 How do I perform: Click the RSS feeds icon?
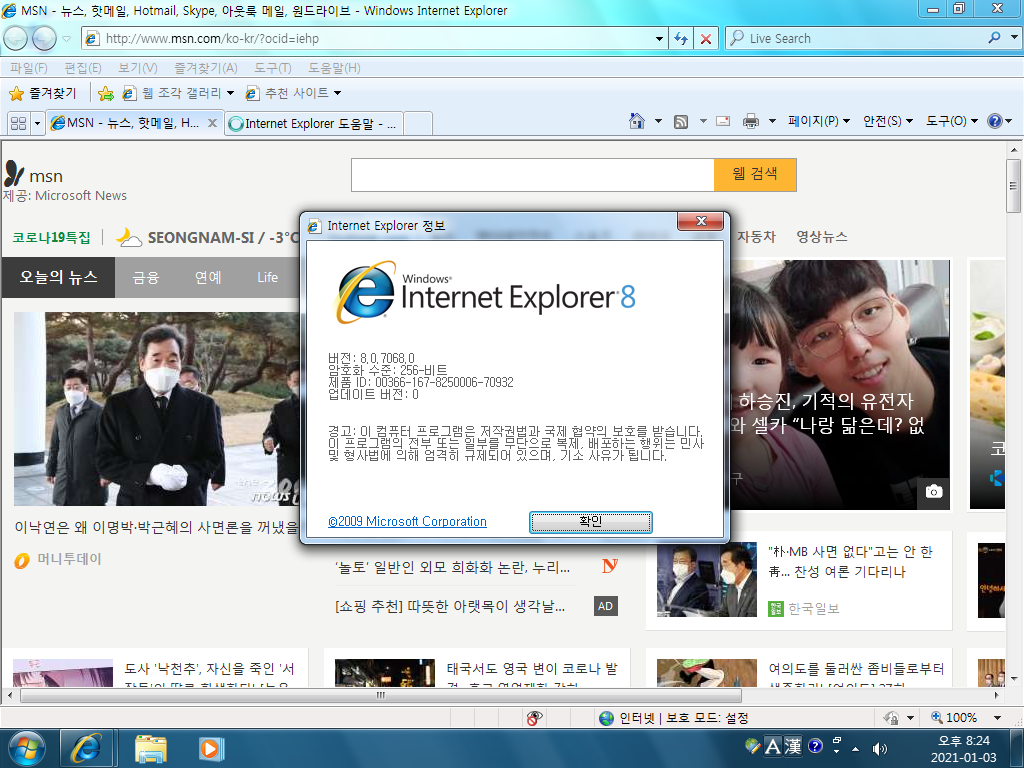[681, 121]
